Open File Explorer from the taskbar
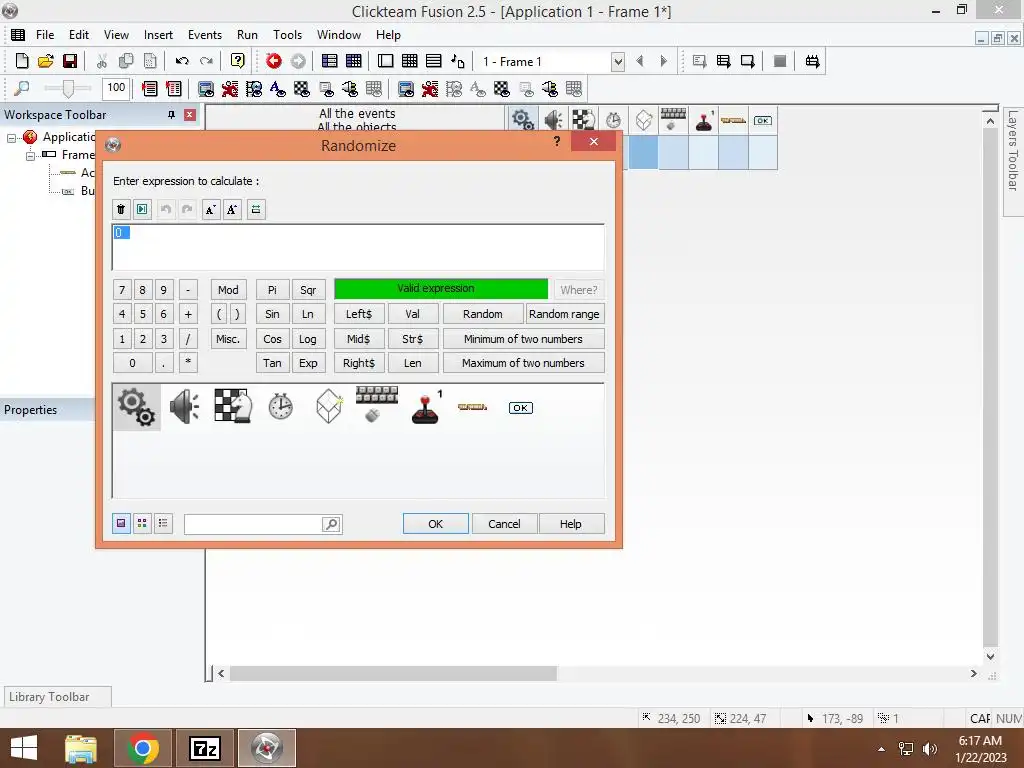1024x768 pixels. (x=81, y=748)
